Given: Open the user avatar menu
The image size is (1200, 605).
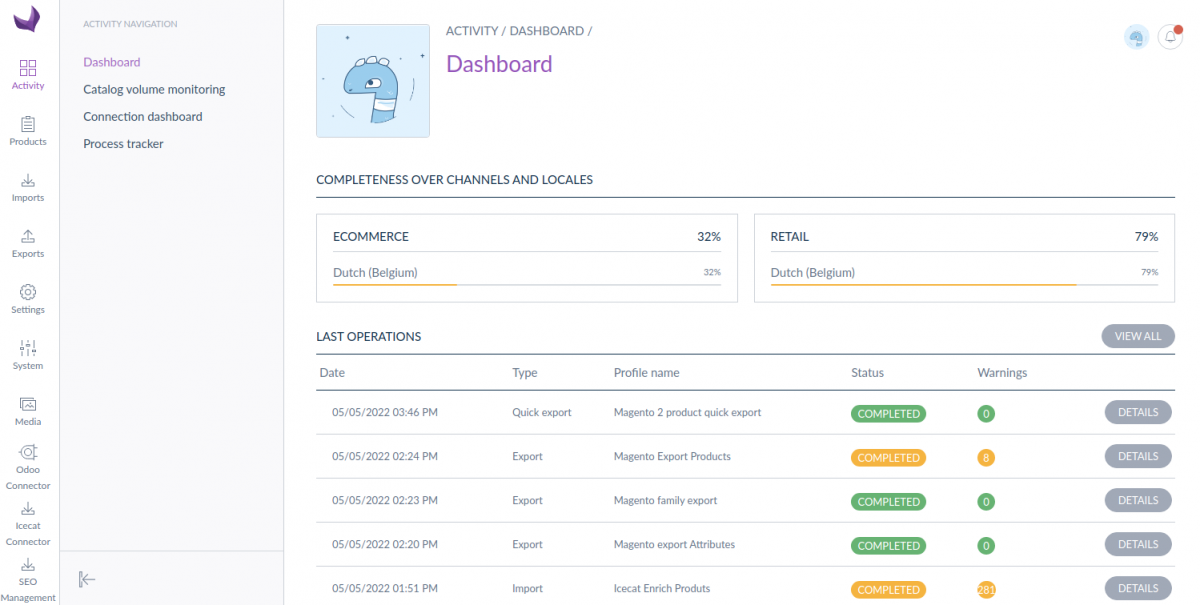Looking at the screenshot, I should [x=1136, y=37].
